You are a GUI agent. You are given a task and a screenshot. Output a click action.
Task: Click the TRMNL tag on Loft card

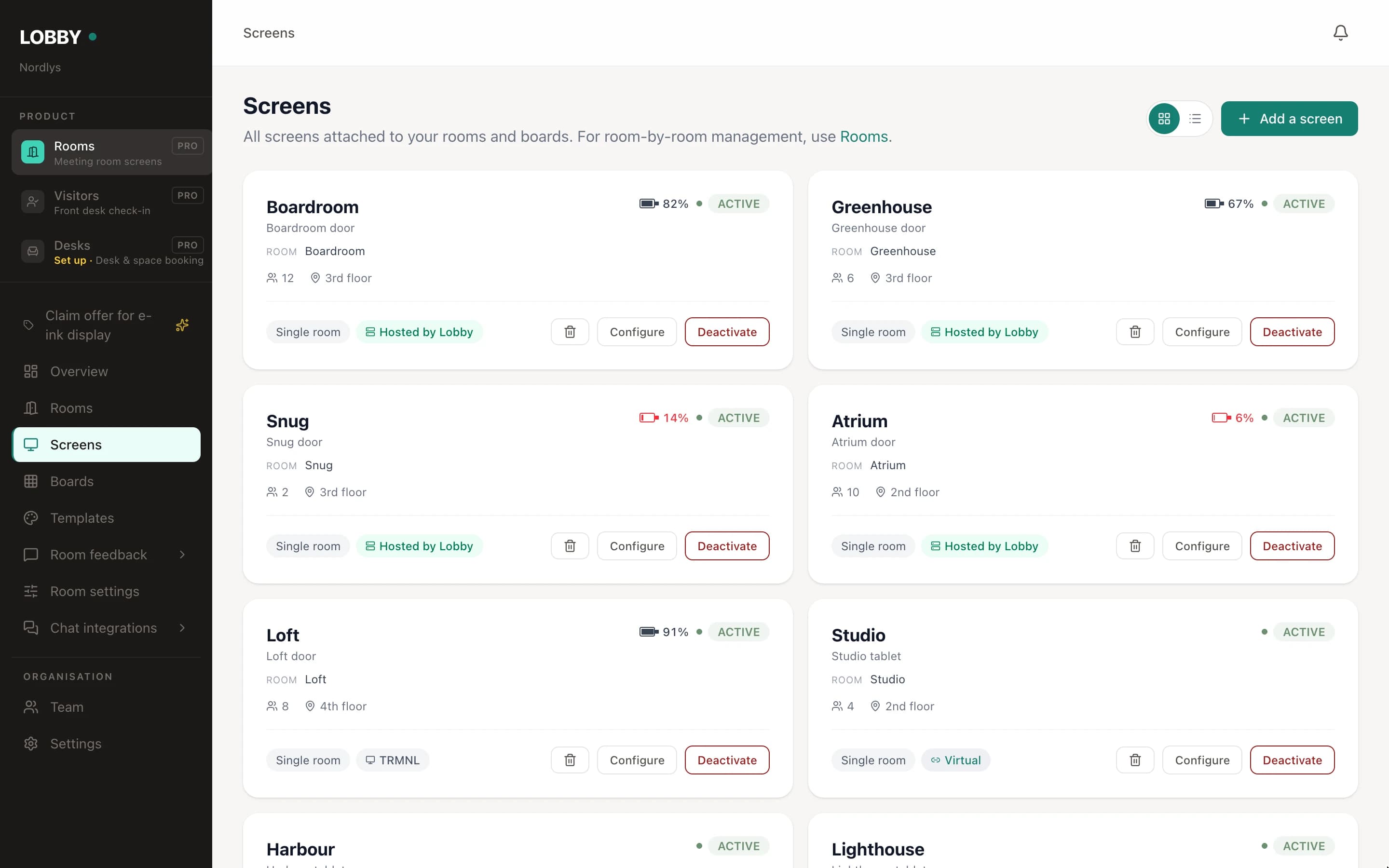393,760
